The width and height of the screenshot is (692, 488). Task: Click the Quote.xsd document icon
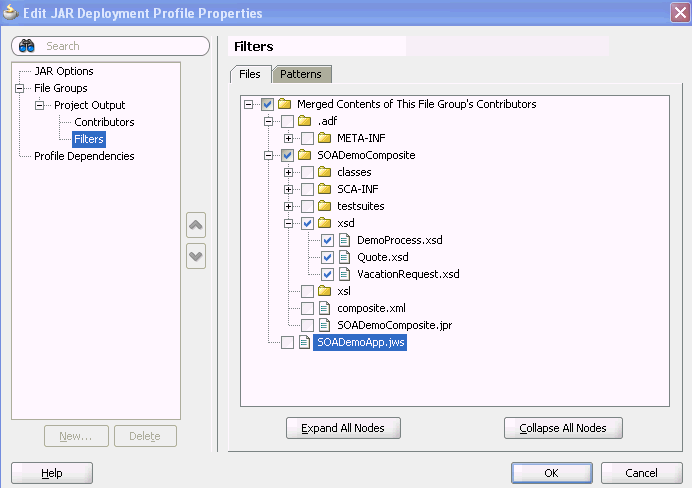344,257
